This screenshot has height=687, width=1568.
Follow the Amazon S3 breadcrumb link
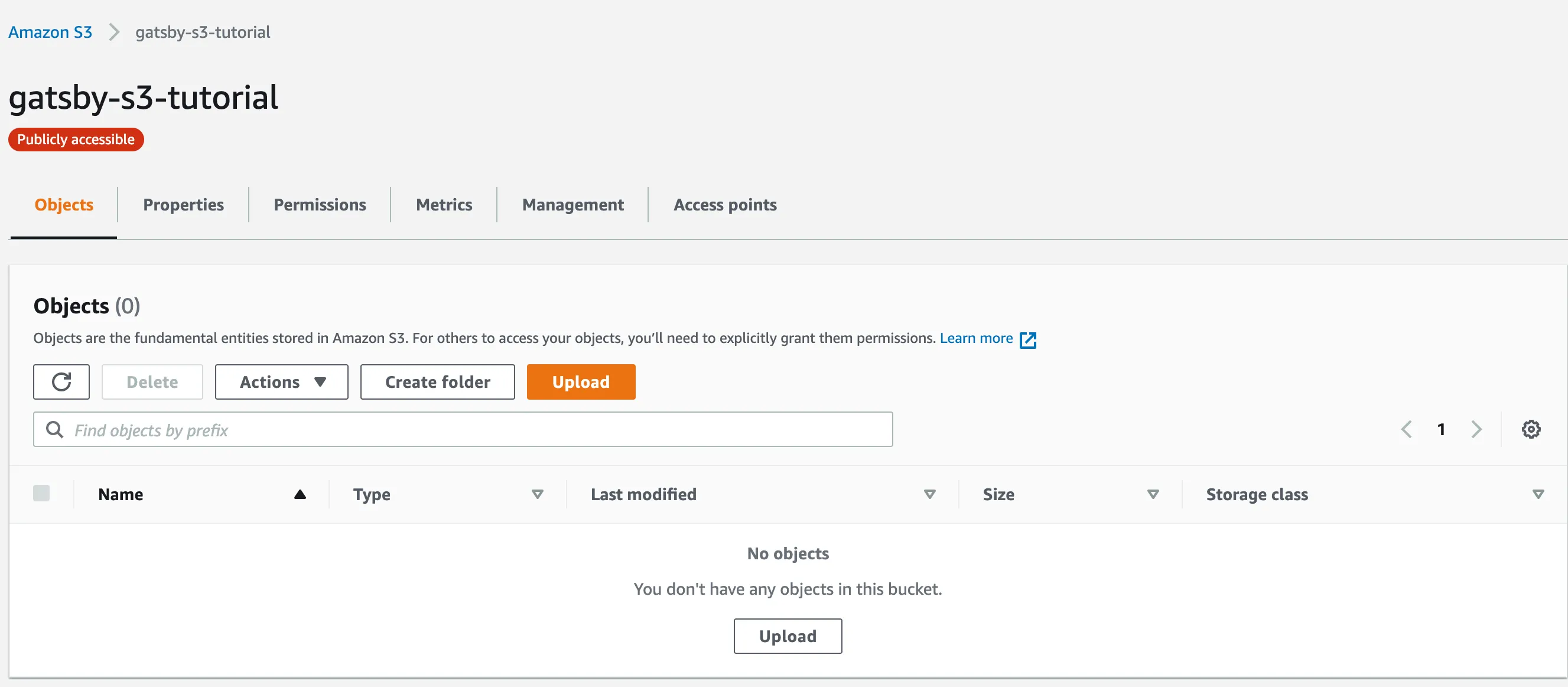click(51, 32)
